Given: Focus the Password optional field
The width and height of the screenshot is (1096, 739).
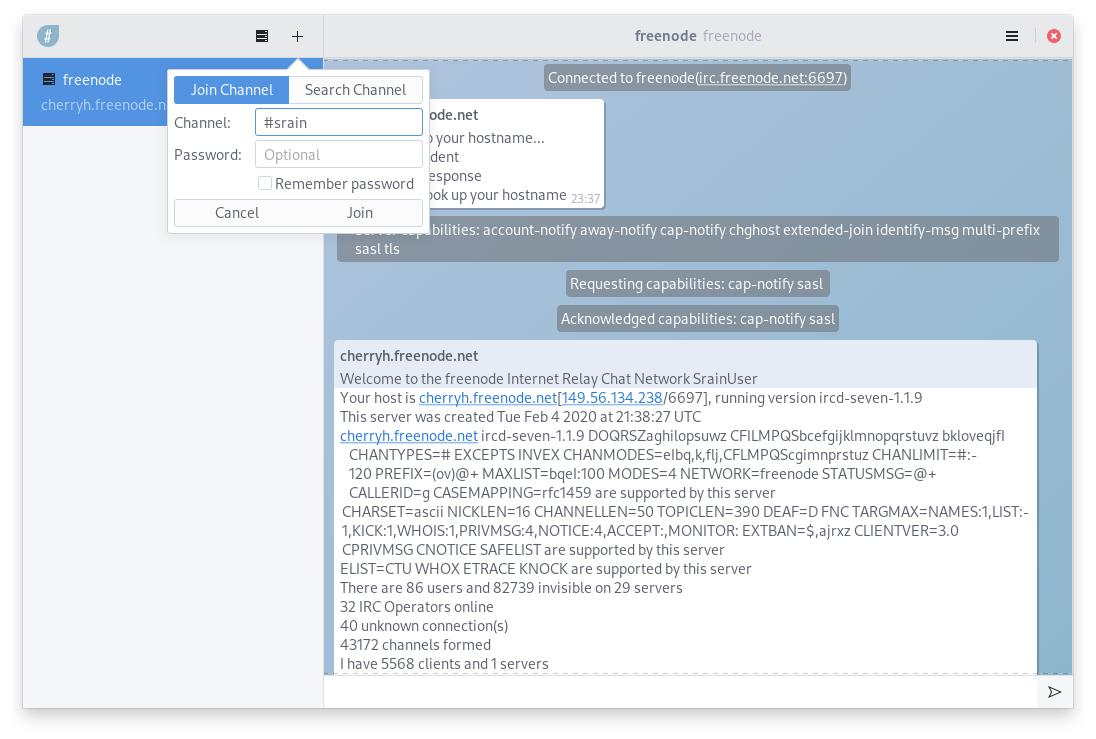Looking at the screenshot, I should pyautogui.click(x=339, y=155).
